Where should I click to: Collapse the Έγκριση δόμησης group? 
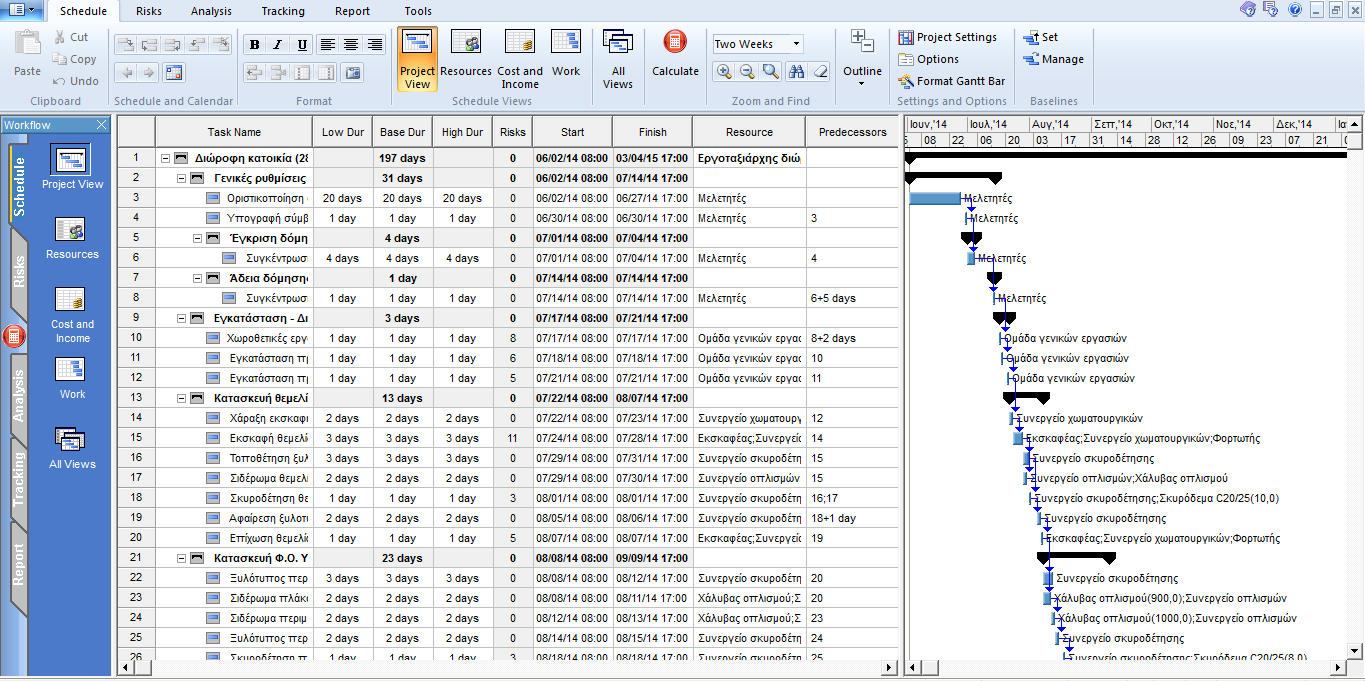tap(198, 238)
